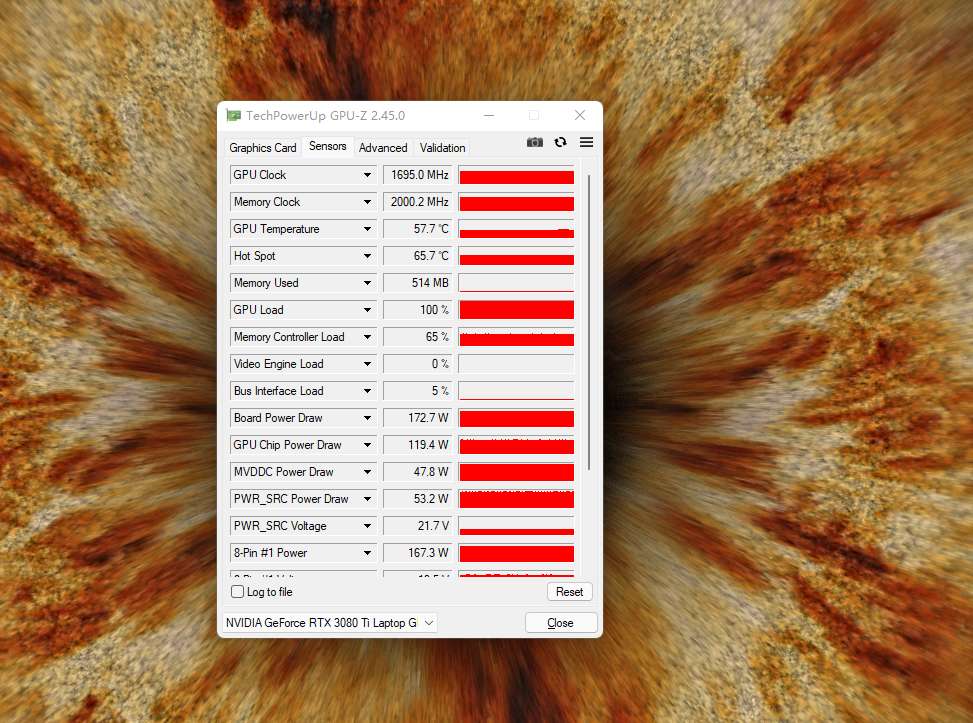Click the 5 % bus interface value
Screen dimensions: 973x723
(x=418, y=391)
